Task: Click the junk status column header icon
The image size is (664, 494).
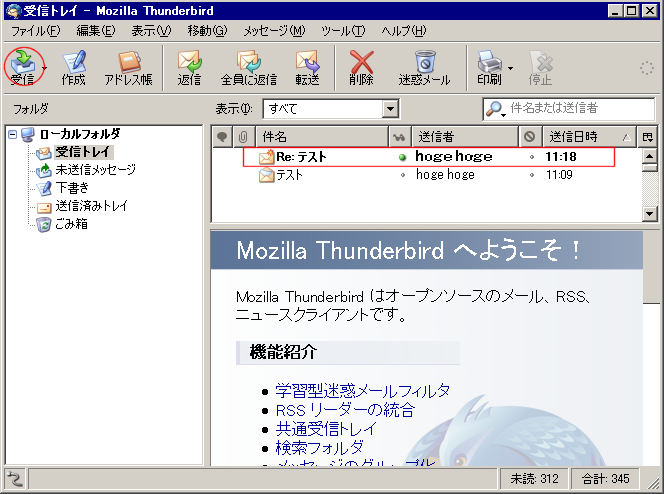Action: pos(529,137)
